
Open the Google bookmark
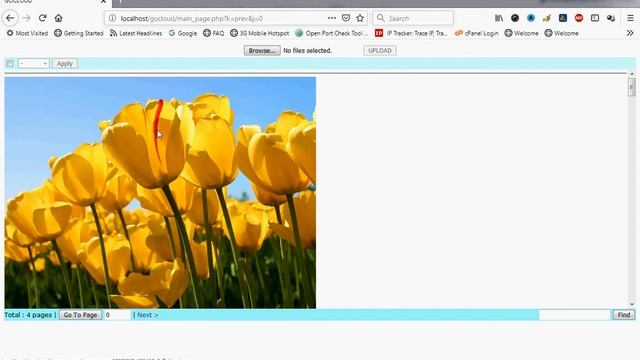183,33
